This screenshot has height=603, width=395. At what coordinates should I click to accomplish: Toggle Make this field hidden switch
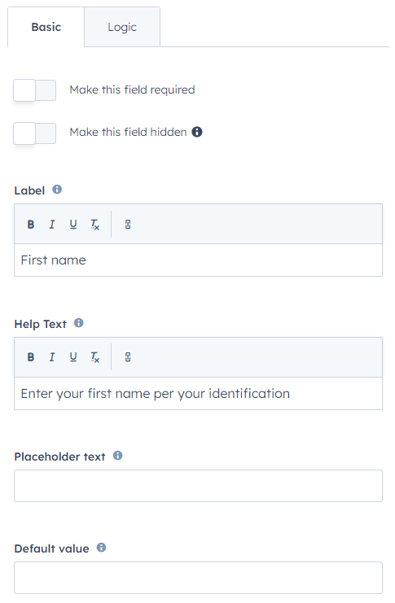pos(35,133)
